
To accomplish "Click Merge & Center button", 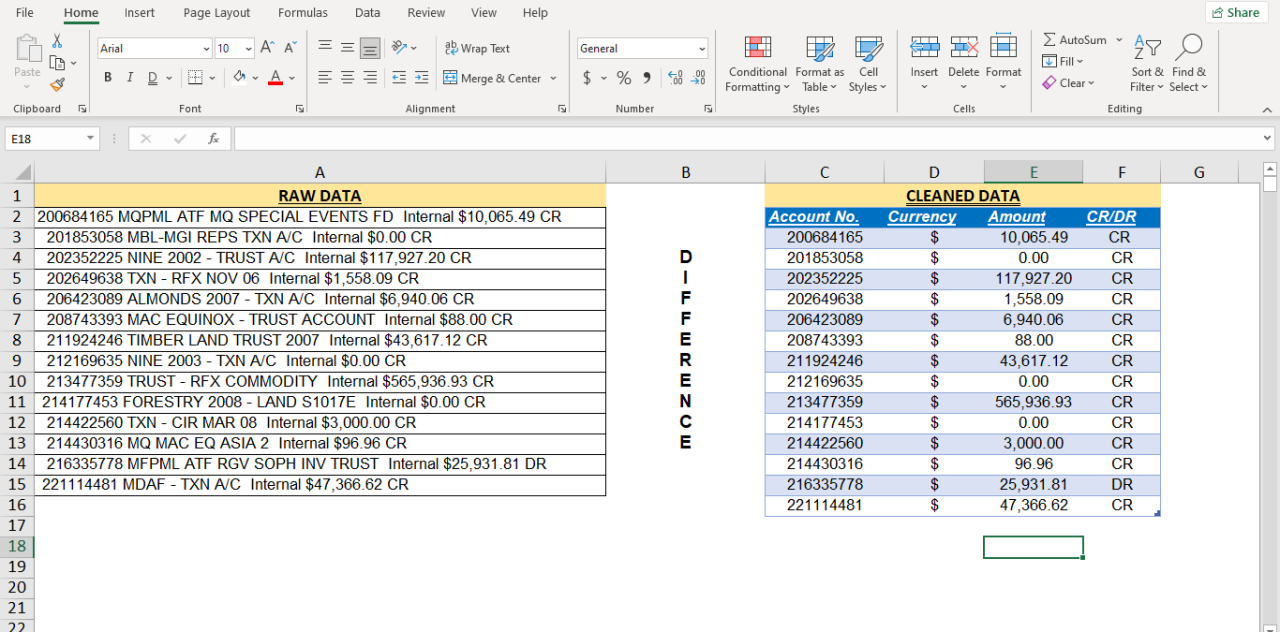I will click(492, 78).
